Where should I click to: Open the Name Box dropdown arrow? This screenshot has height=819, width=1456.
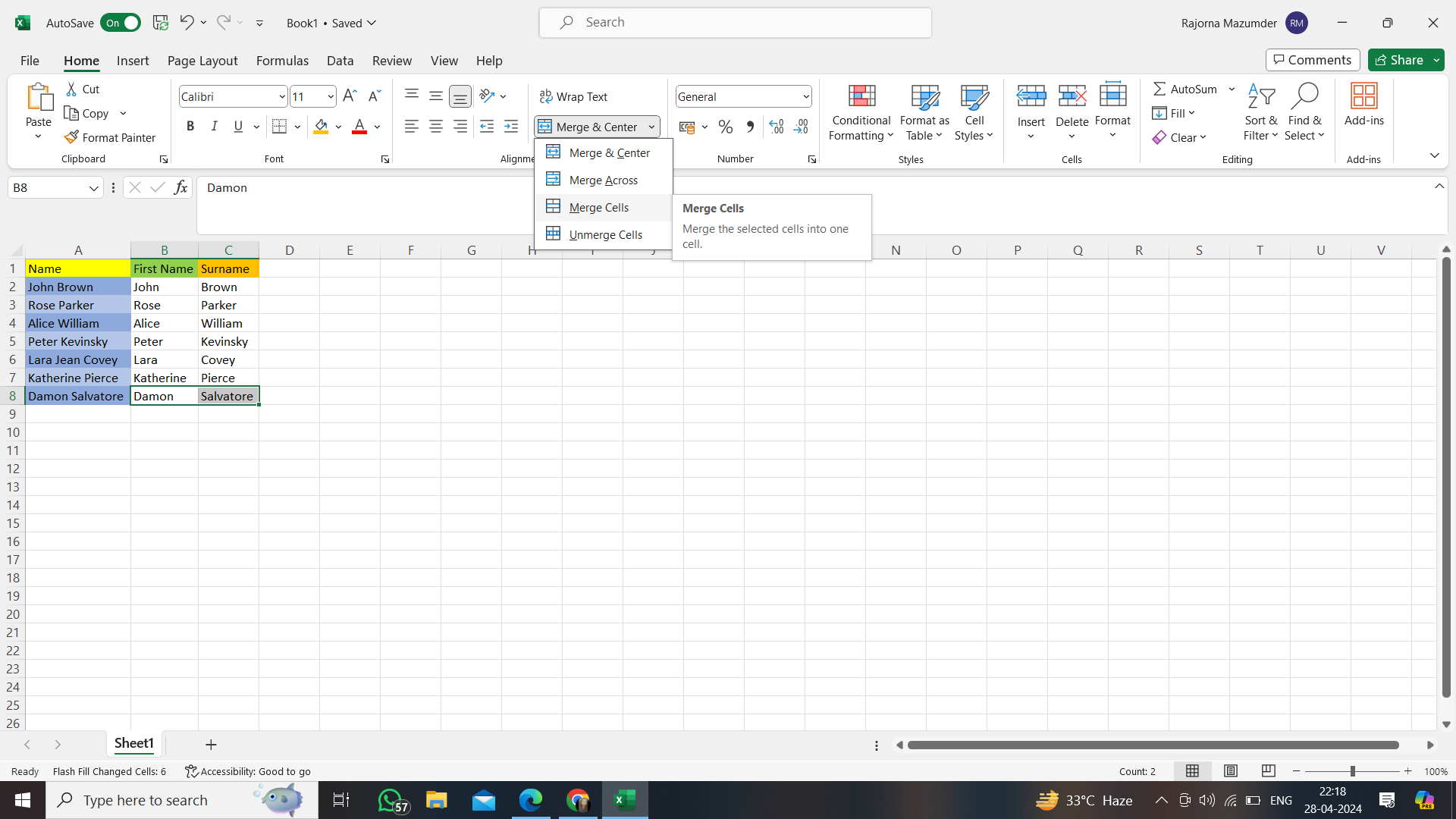click(x=94, y=188)
